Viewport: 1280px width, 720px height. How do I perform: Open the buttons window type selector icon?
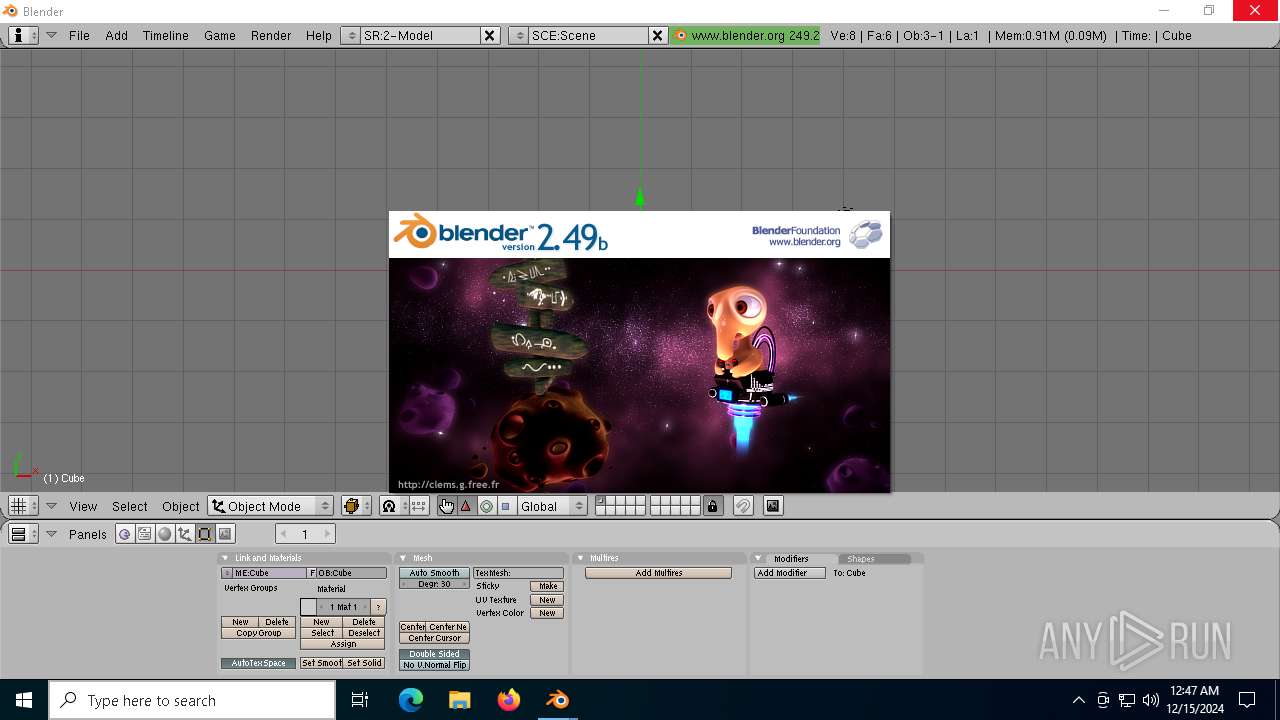tap(23, 534)
